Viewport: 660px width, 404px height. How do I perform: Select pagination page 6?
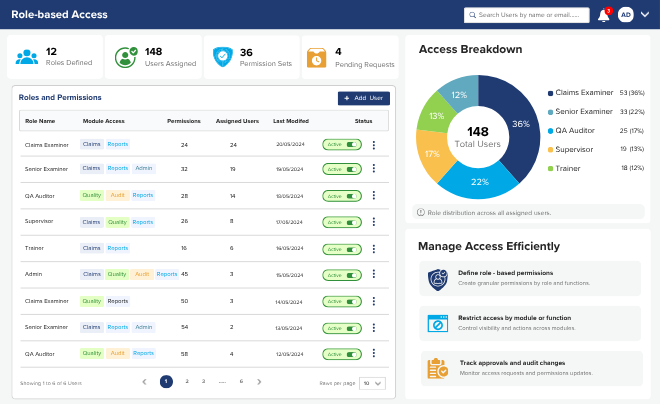click(x=241, y=381)
